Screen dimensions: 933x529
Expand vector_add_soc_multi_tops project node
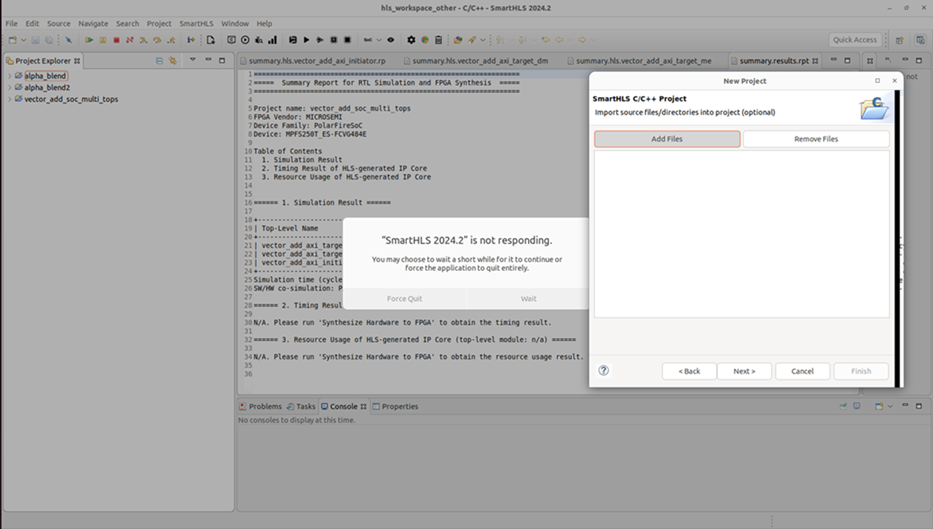(x=9, y=100)
